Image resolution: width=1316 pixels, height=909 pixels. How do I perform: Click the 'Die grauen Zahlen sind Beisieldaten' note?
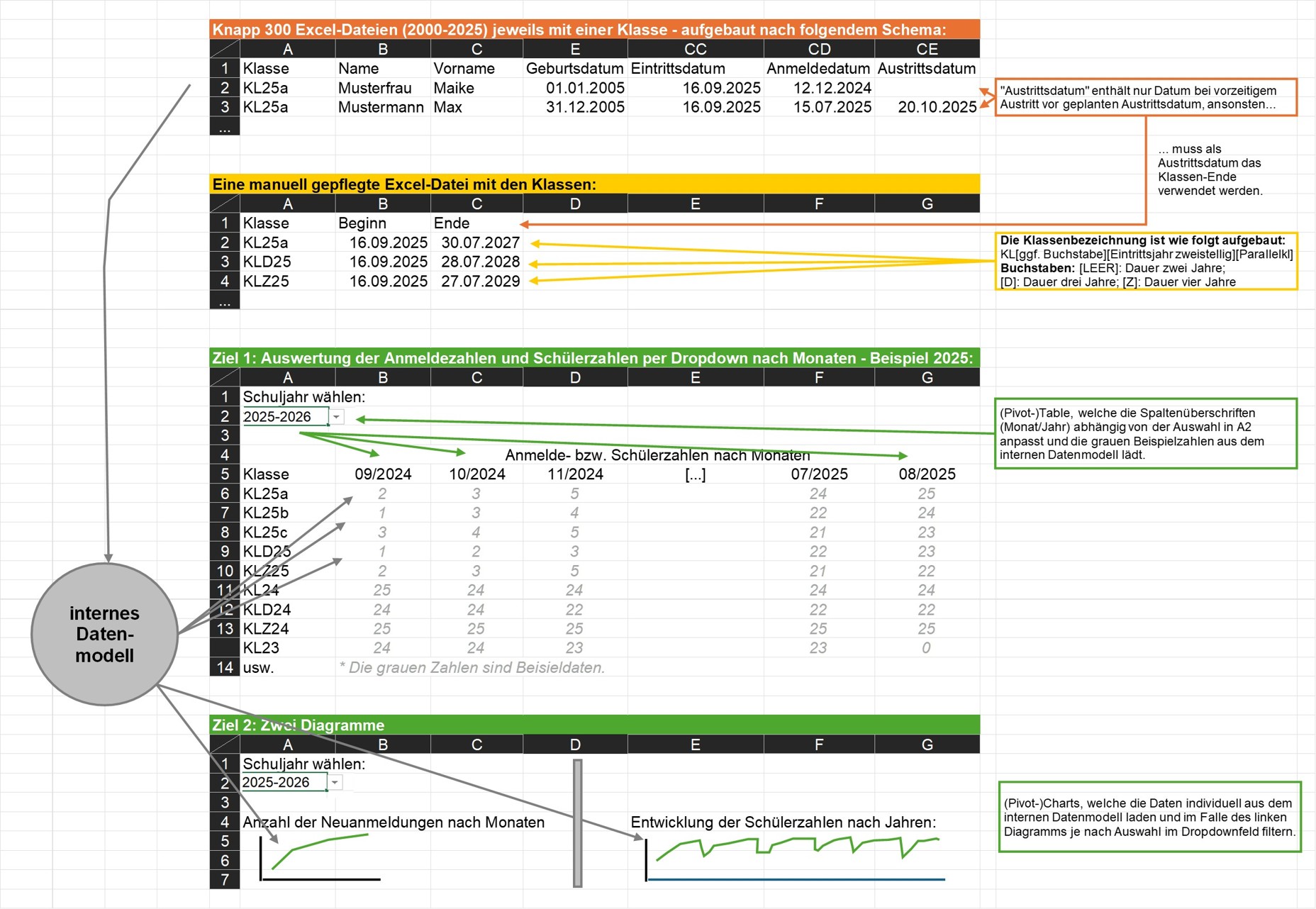[472, 668]
